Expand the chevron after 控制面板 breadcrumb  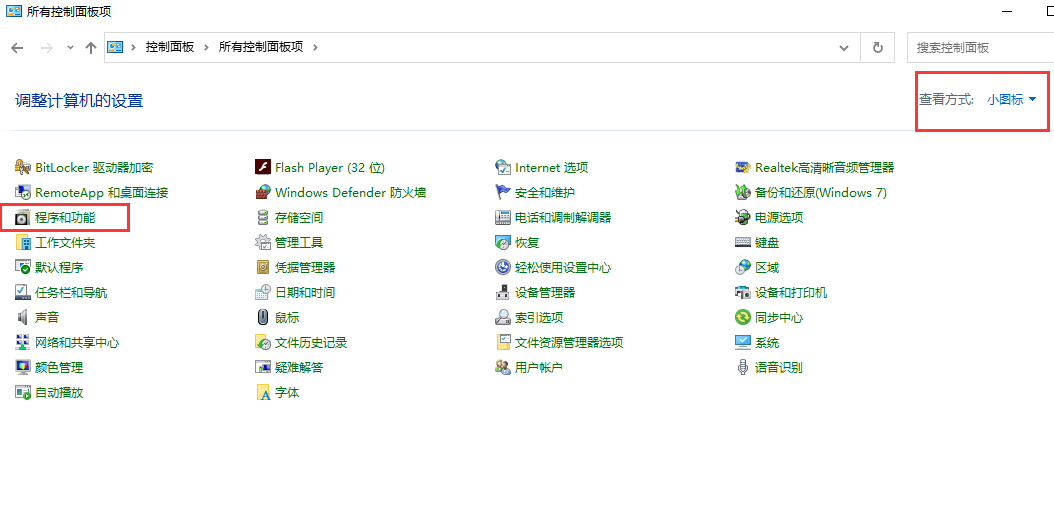click(207, 47)
